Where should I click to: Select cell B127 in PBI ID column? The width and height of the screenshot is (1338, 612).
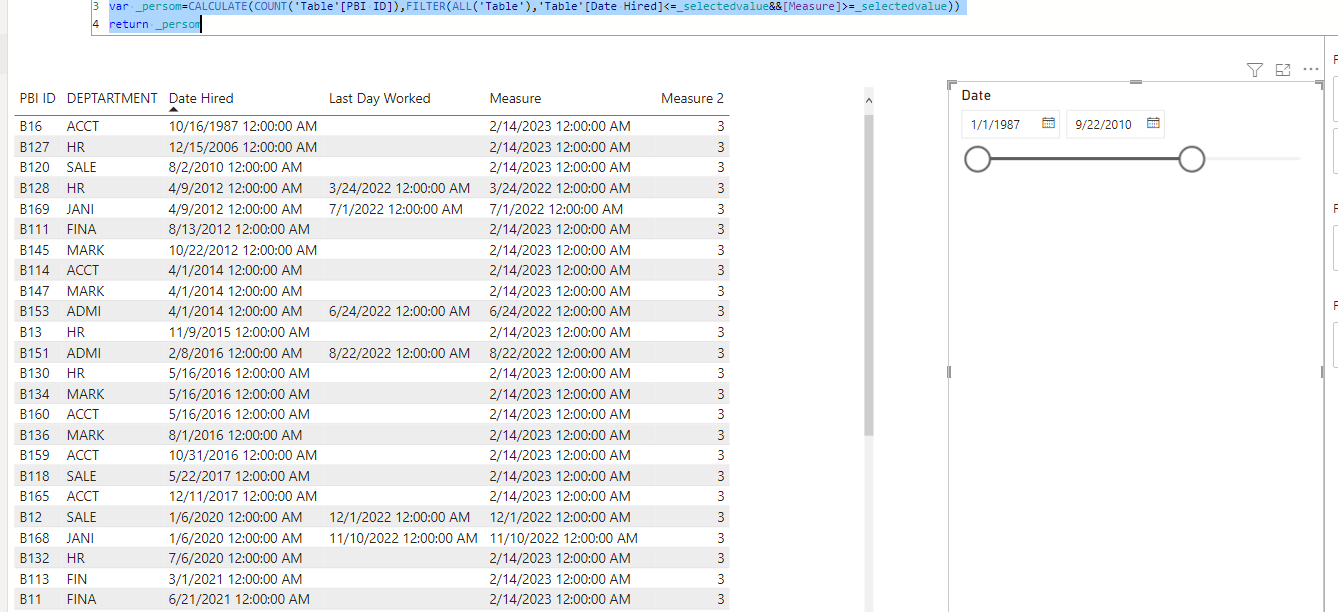(x=35, y=147)
